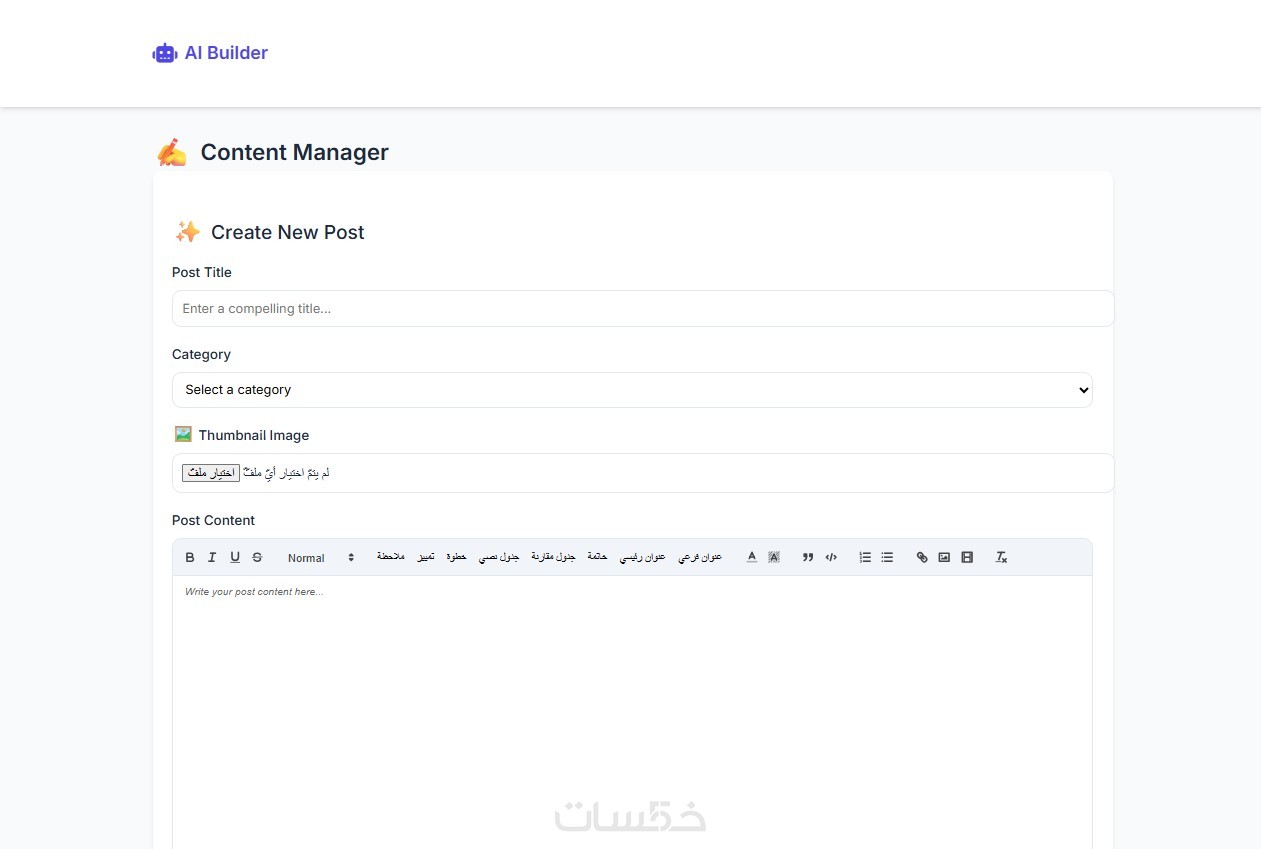Screen dimensions: 1261x849
Task: Clear text formatting
Action: (1001, 558)
